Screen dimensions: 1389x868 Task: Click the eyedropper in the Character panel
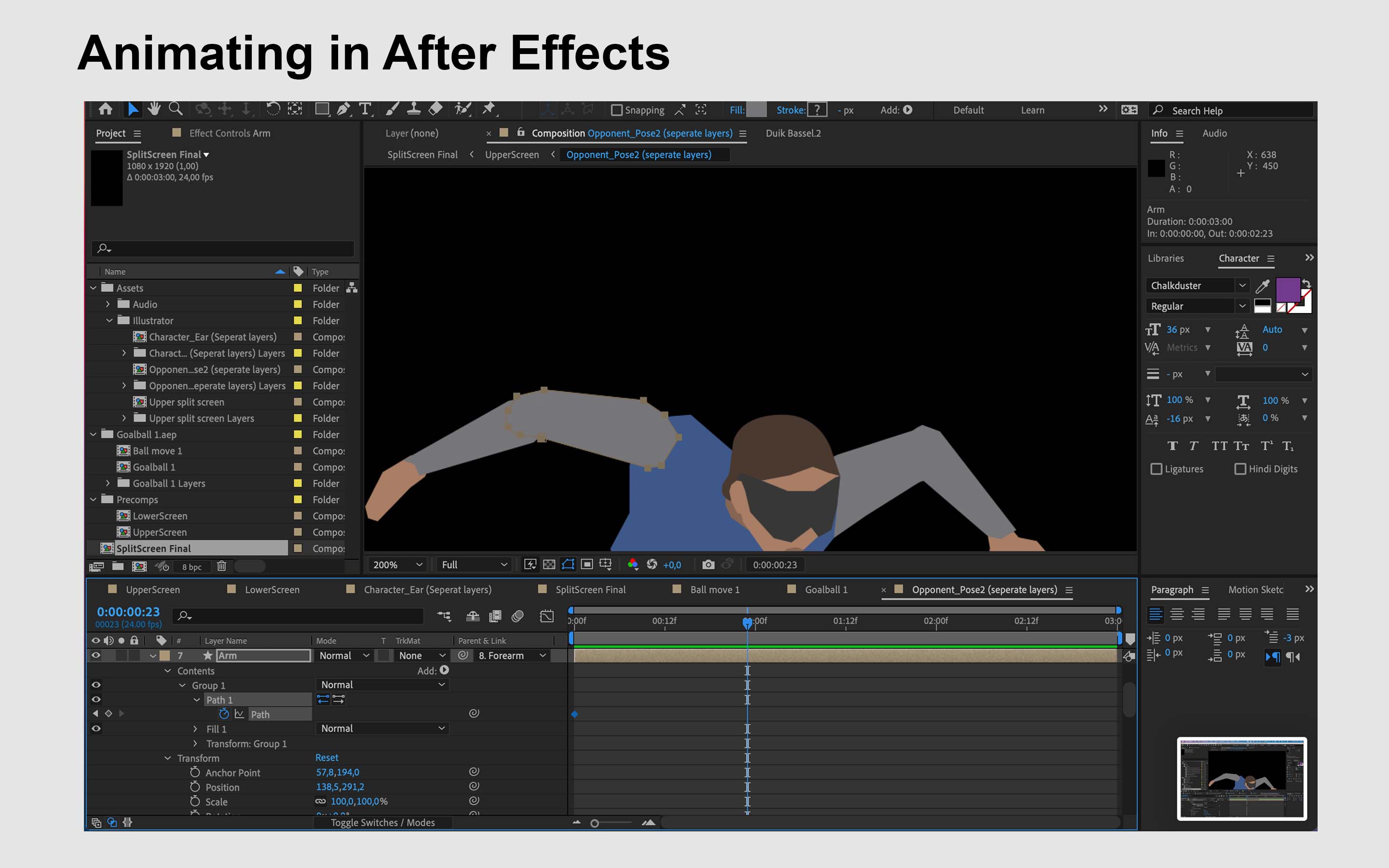tap(1262, 286)
